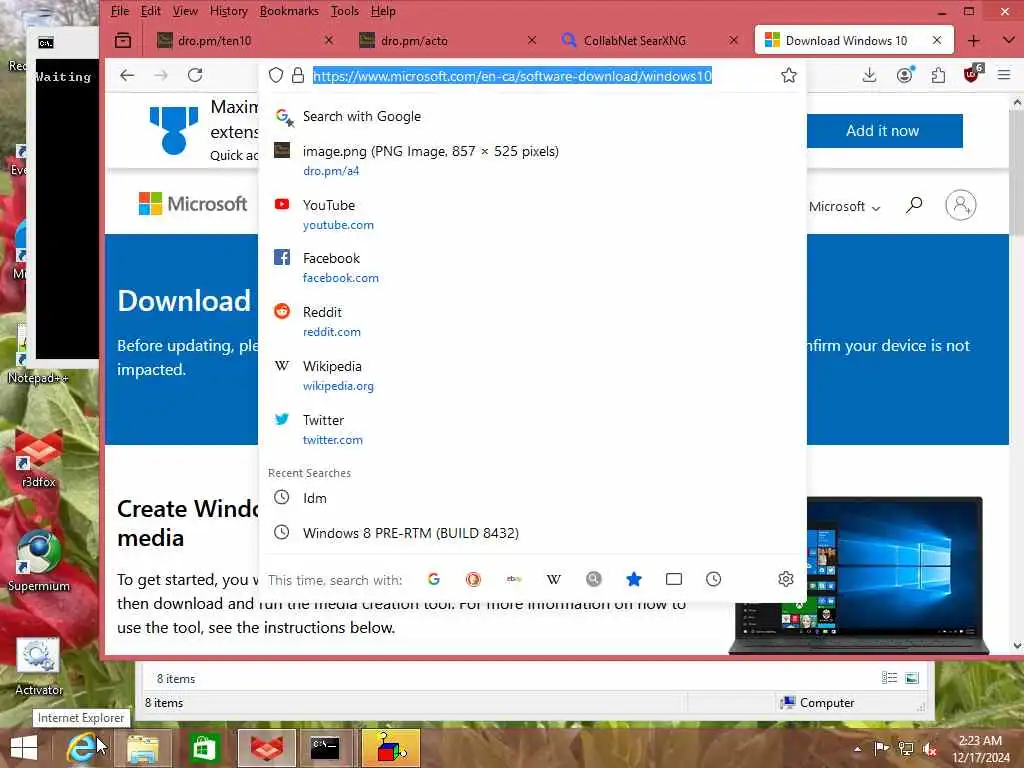Image resolution: width=1024 pixels, height=768 pixels.
Task: Search in open tabs icon
Action: click(674, 579)
